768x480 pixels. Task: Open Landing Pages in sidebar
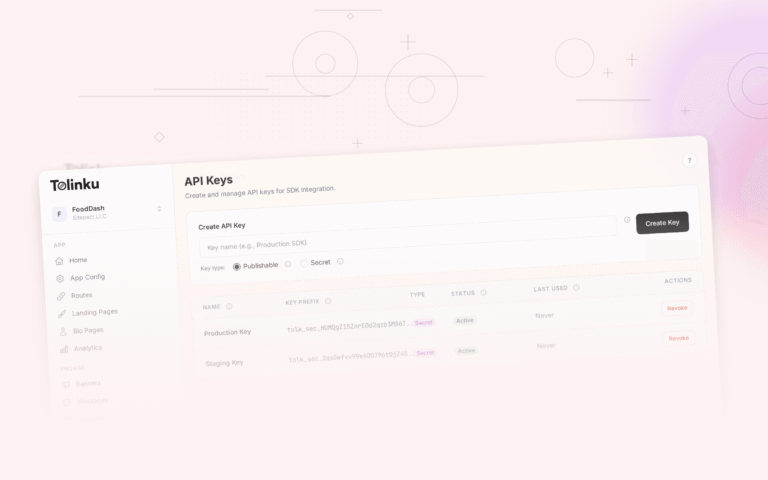[95, 312]
